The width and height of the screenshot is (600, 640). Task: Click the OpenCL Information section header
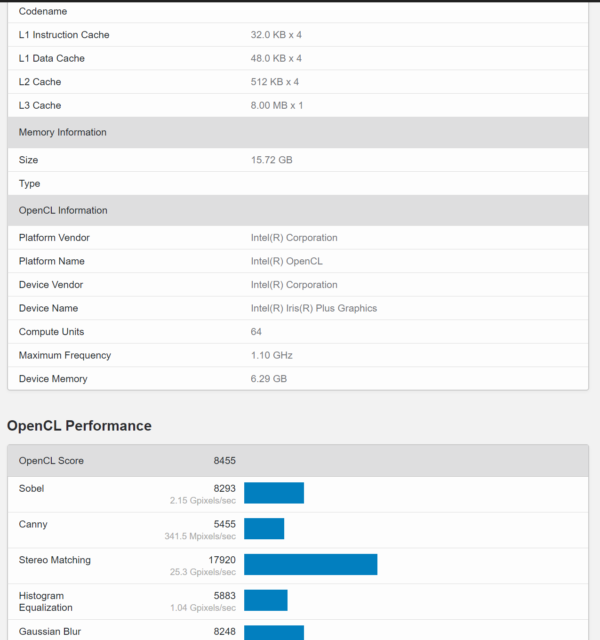62,210
